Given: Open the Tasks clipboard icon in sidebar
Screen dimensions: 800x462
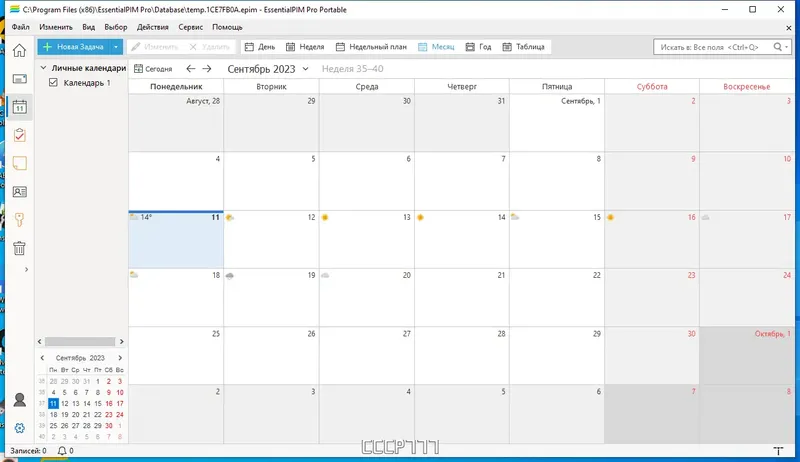Looking at the screenshot, I should [19, 135].
